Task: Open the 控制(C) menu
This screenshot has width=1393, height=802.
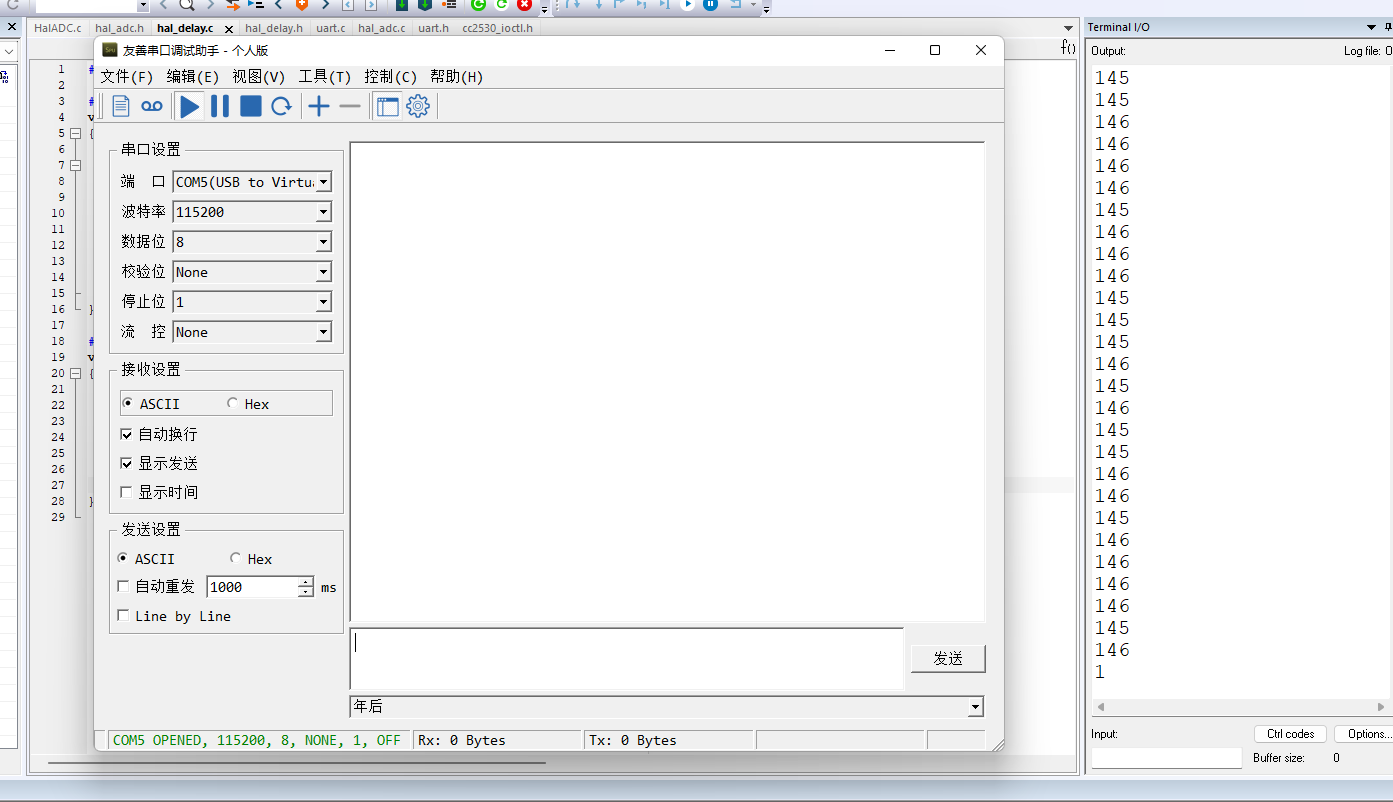Action: click(391, 77)
